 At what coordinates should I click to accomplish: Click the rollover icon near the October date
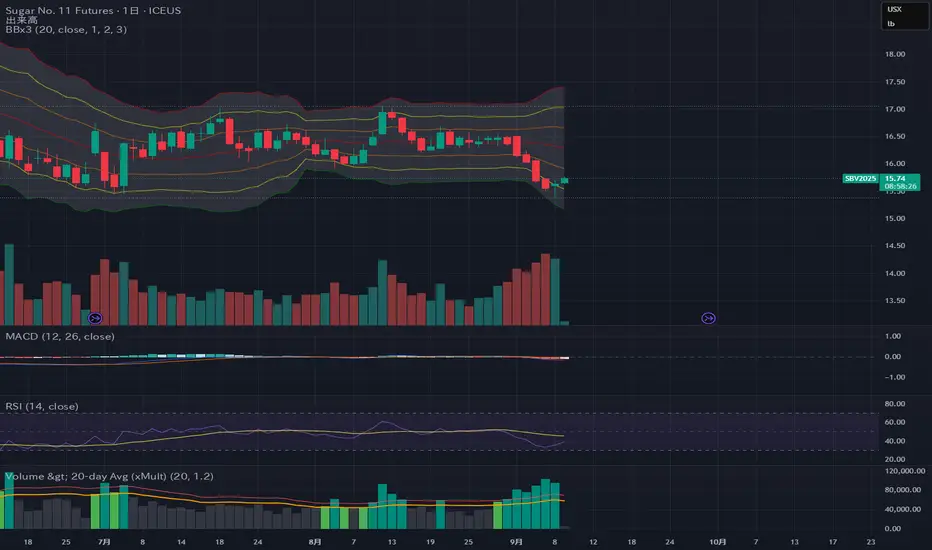pos(708,318)
